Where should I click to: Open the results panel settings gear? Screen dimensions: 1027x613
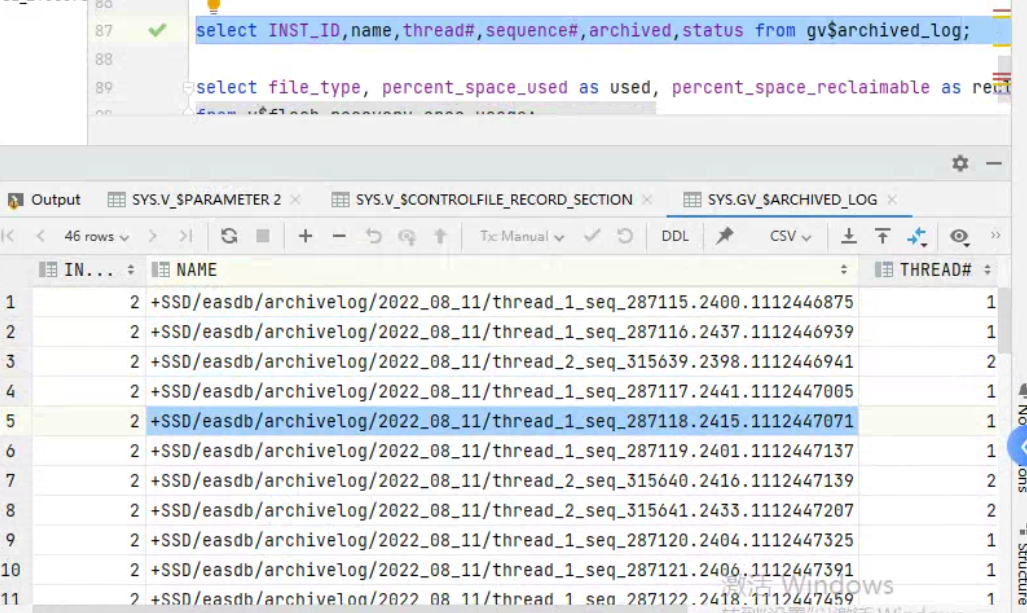pyautogui.click(x=960, y=163)
